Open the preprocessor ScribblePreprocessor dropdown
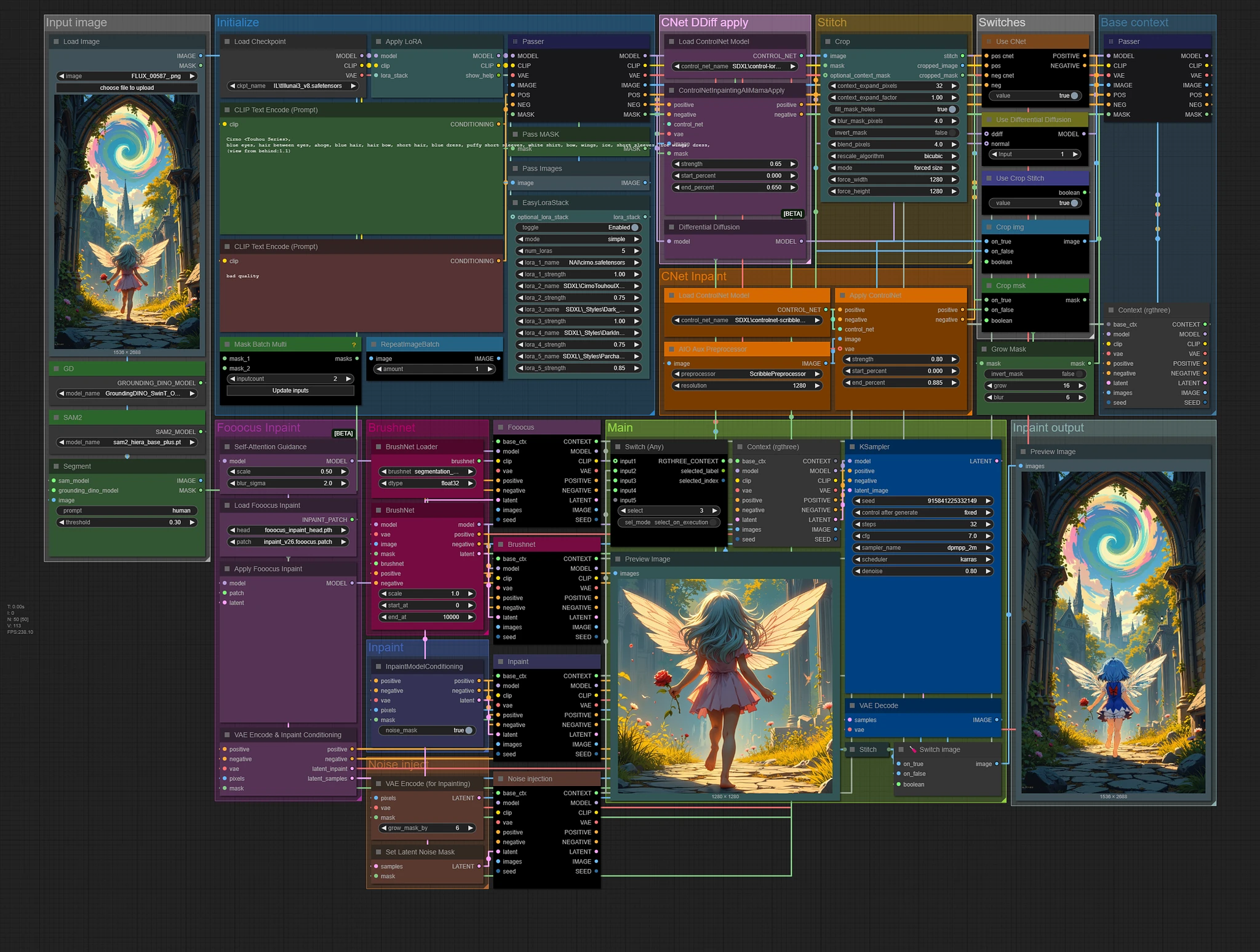Screen dimensions: 1260x952 (748, 374)
